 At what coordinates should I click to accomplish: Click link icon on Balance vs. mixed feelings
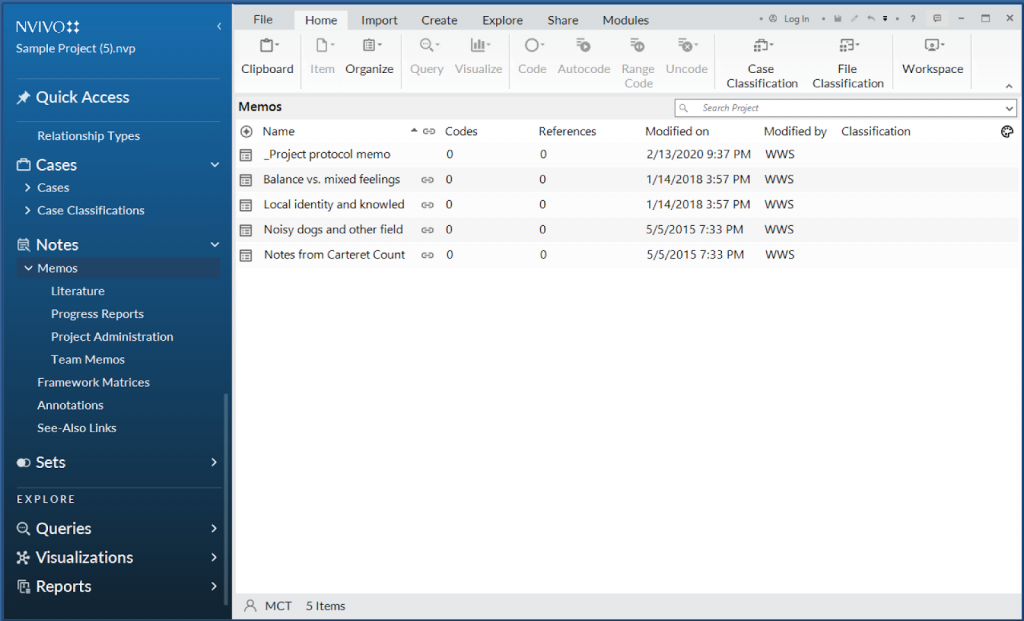tap(428, 180)
